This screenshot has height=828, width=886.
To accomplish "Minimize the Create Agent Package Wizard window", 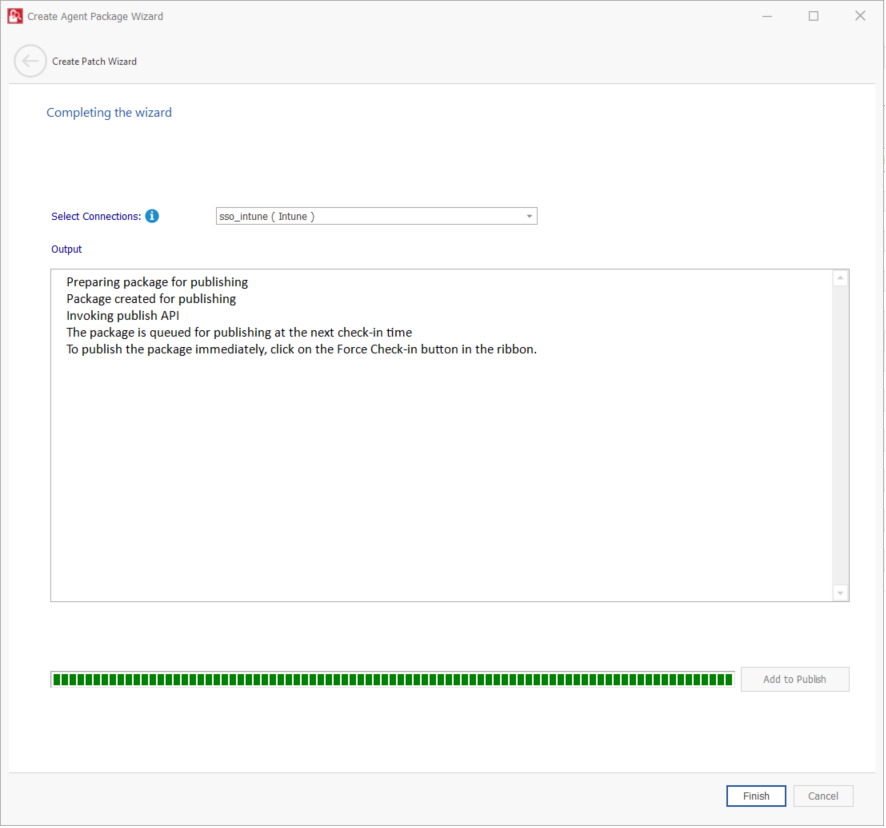I will coord(766,16).
